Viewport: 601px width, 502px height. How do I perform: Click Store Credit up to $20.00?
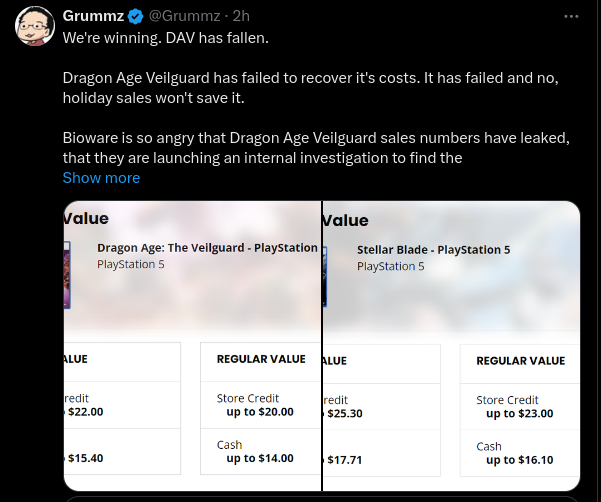click(x=255, y=405)
